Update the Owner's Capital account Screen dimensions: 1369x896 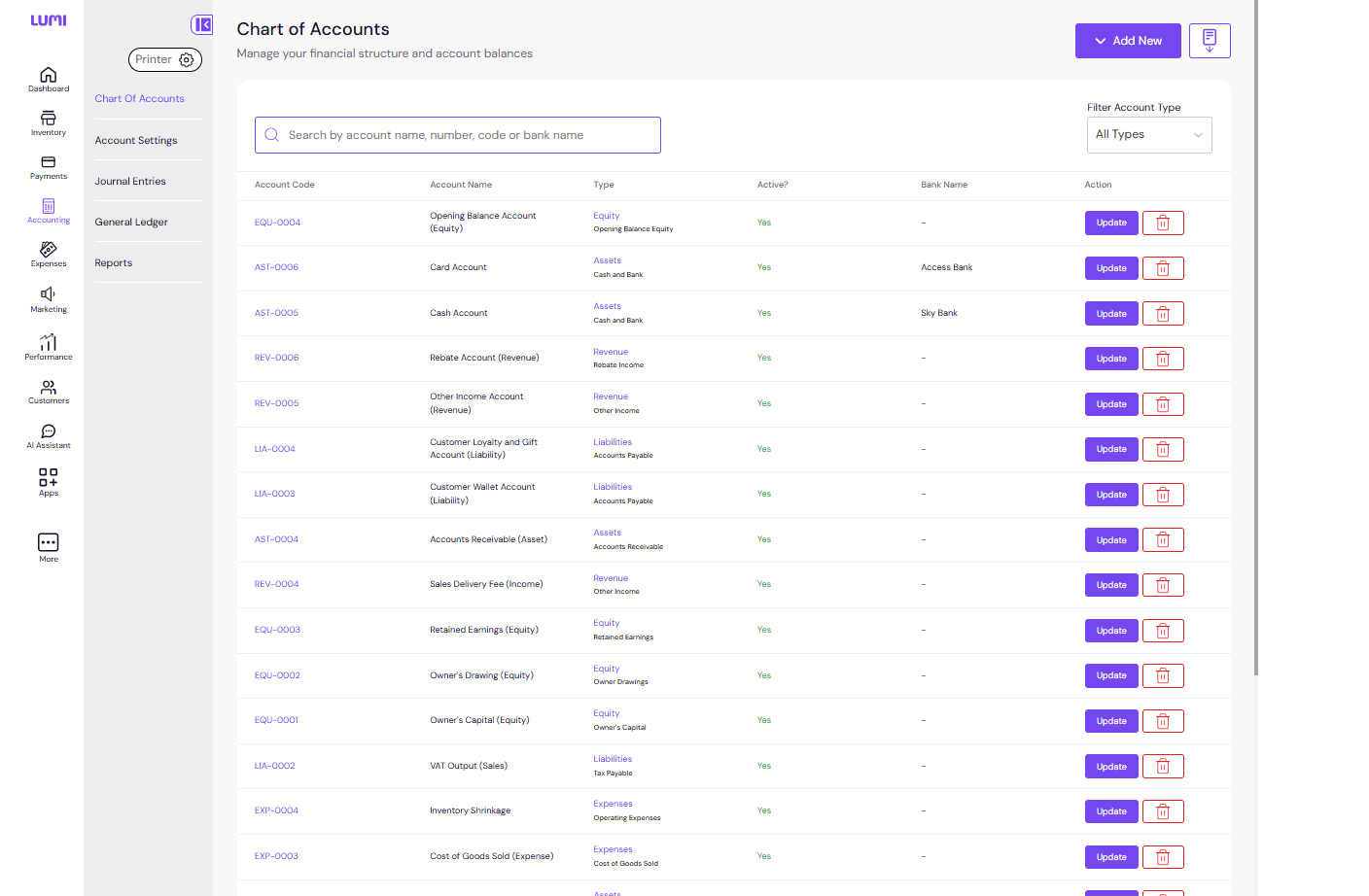click(1111, 721)
